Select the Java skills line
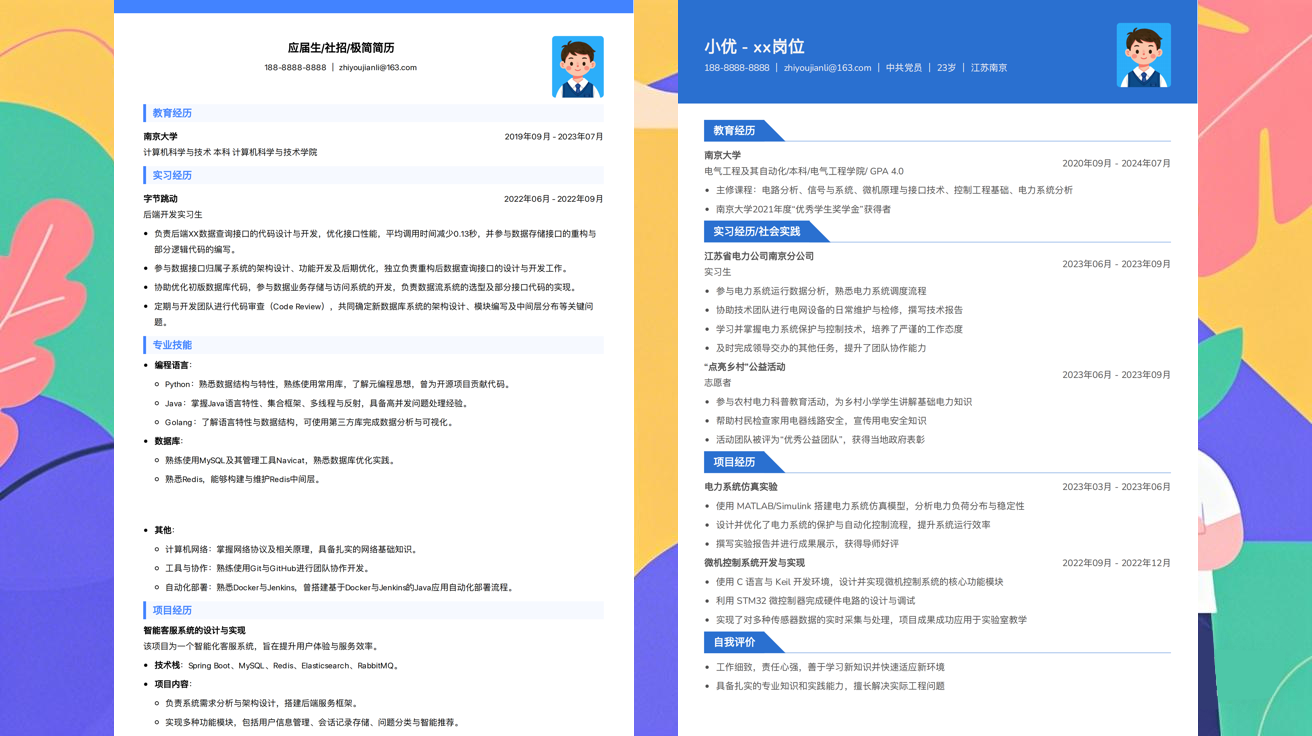 (317, 403)
